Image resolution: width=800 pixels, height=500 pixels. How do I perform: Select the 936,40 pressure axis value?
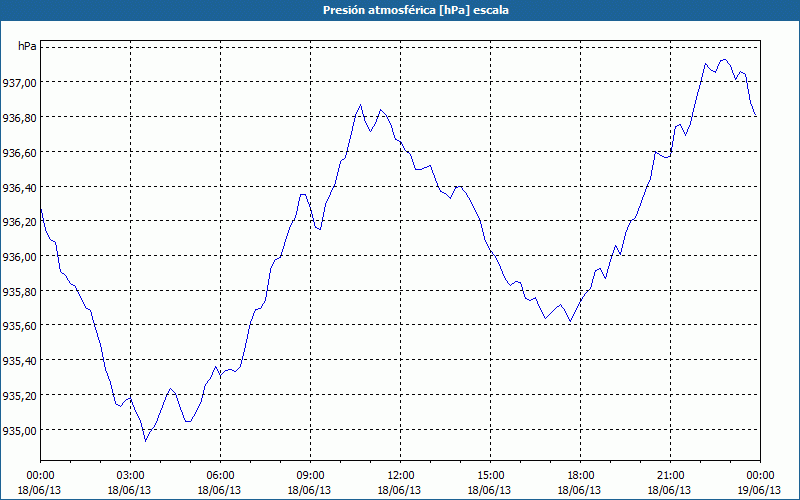tap(19, 187)
